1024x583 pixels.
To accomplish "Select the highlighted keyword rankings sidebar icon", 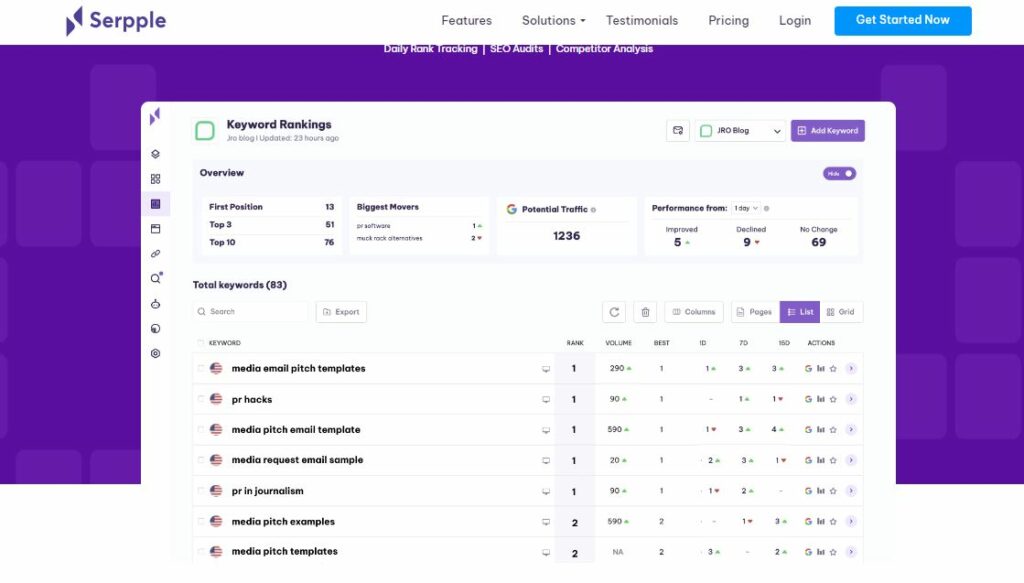I will click(155, 204).
